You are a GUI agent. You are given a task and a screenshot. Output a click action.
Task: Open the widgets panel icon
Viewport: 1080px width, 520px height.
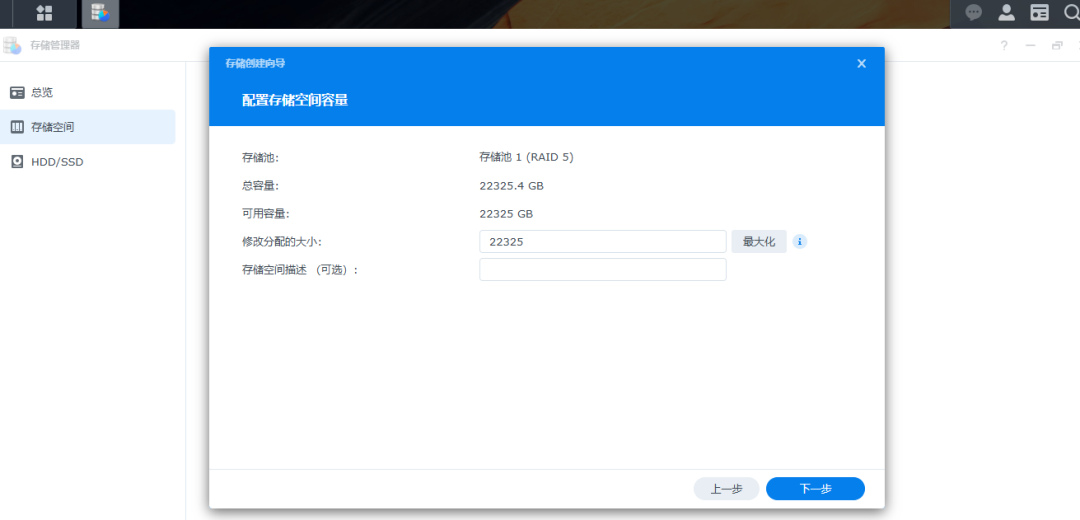(x=1040, y=13)
